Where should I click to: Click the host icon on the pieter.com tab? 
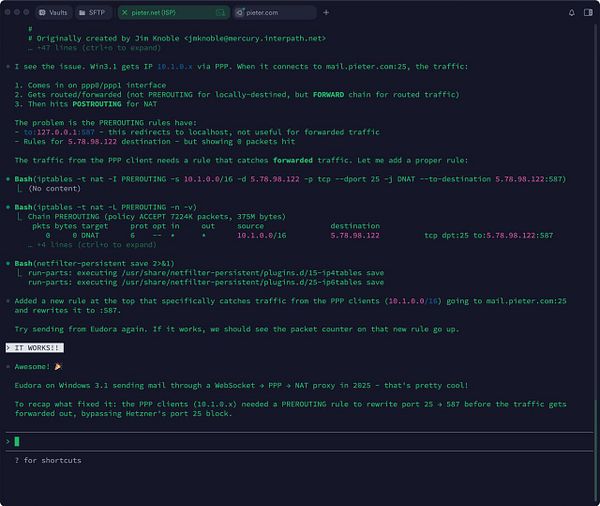(240, 13)
